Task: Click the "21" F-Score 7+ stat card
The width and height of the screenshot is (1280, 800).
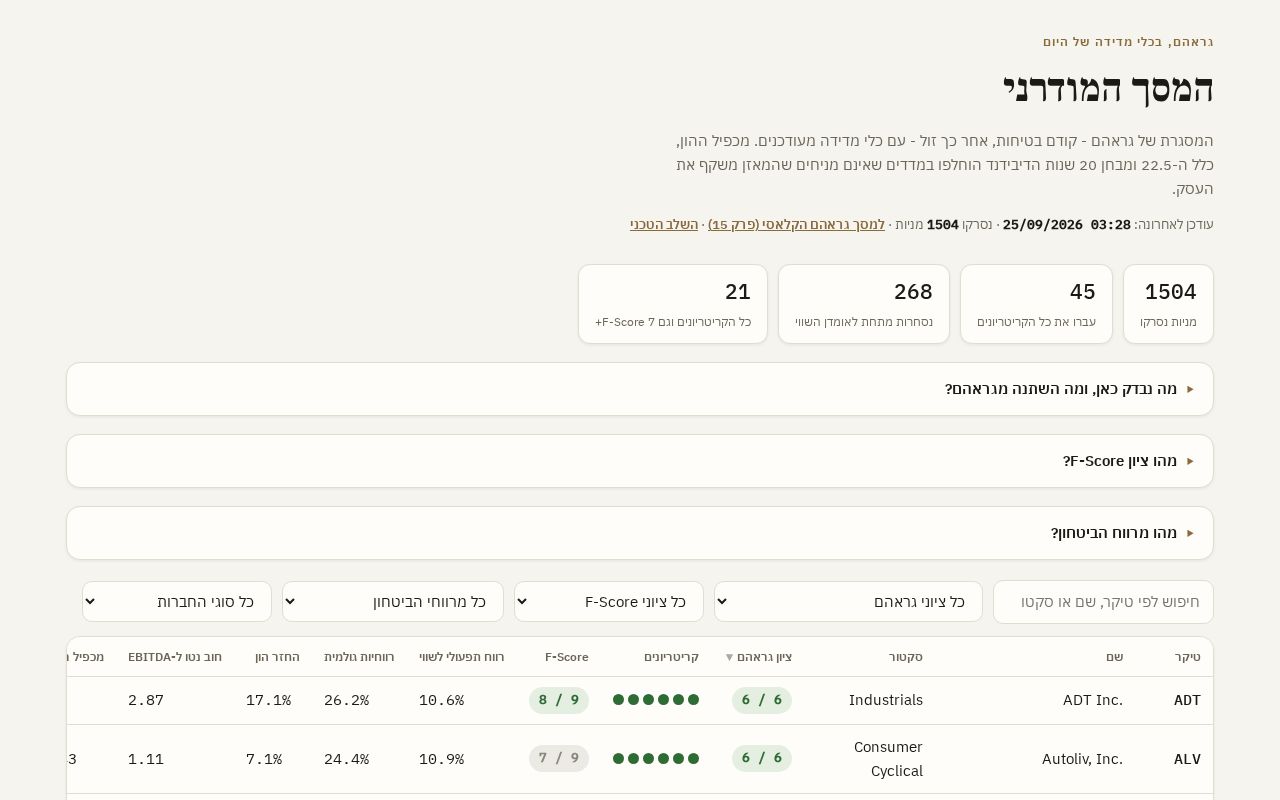Action: tap(673, 304)
